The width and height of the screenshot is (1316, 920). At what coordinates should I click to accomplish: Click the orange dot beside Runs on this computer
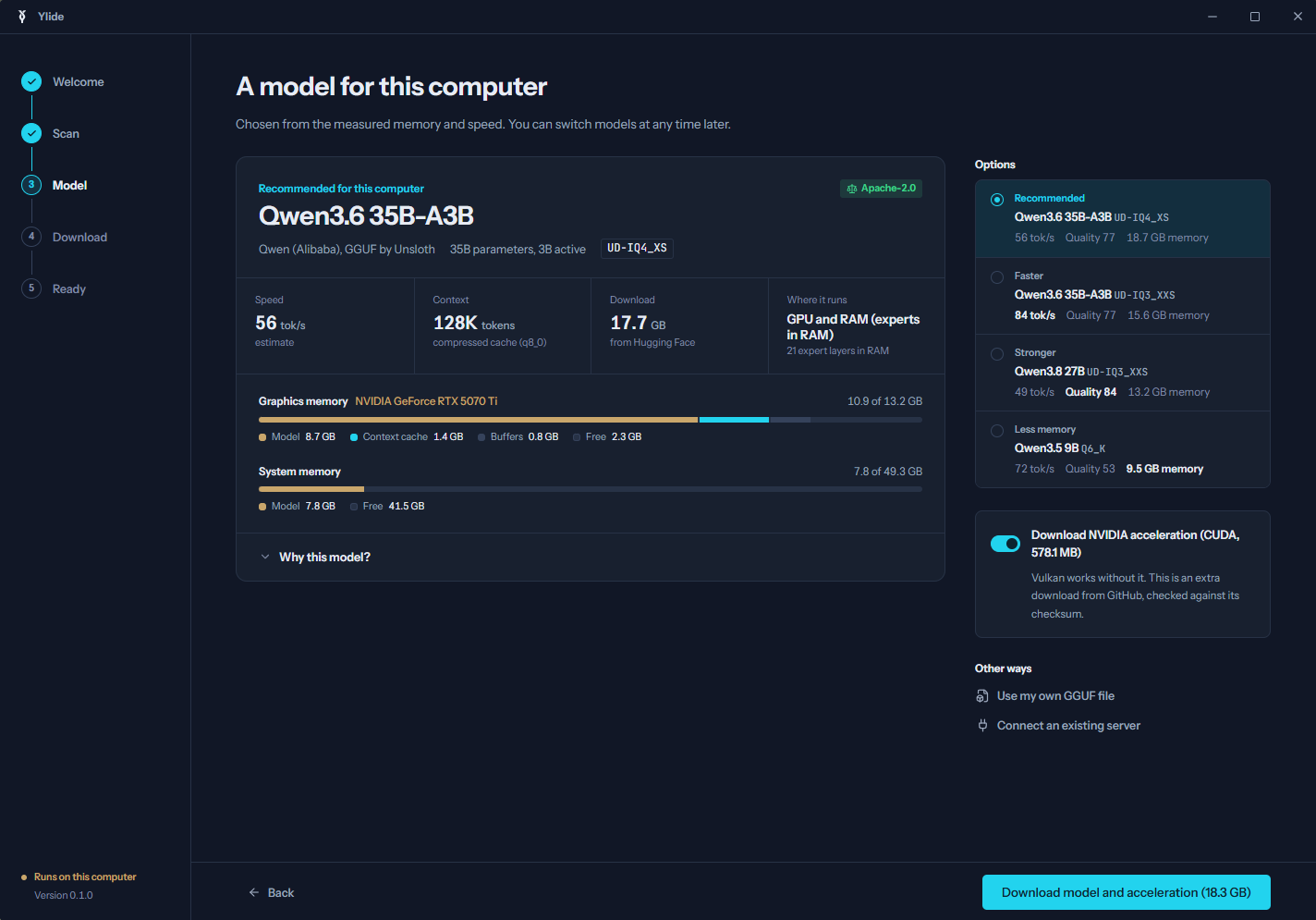coord(24,877)
